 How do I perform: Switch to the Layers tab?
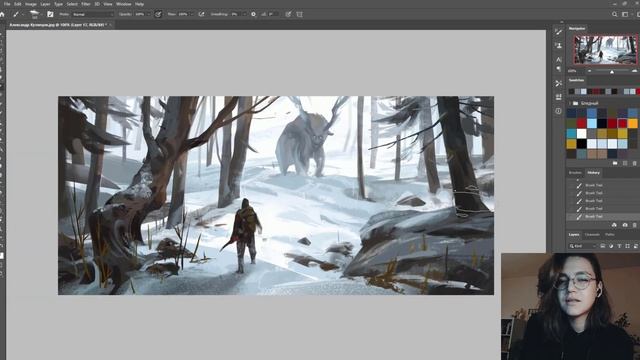[574, 235]
